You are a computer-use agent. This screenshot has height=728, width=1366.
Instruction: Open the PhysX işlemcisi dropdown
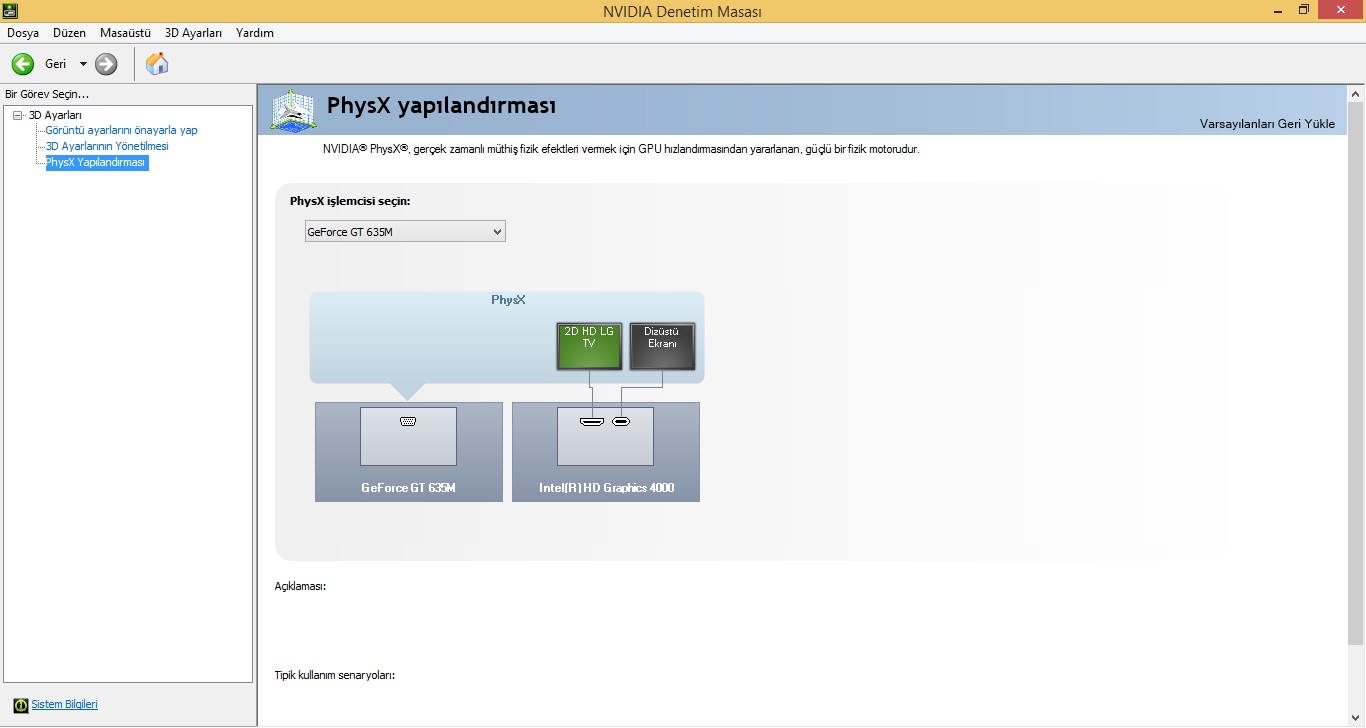(x=405, y=232)
